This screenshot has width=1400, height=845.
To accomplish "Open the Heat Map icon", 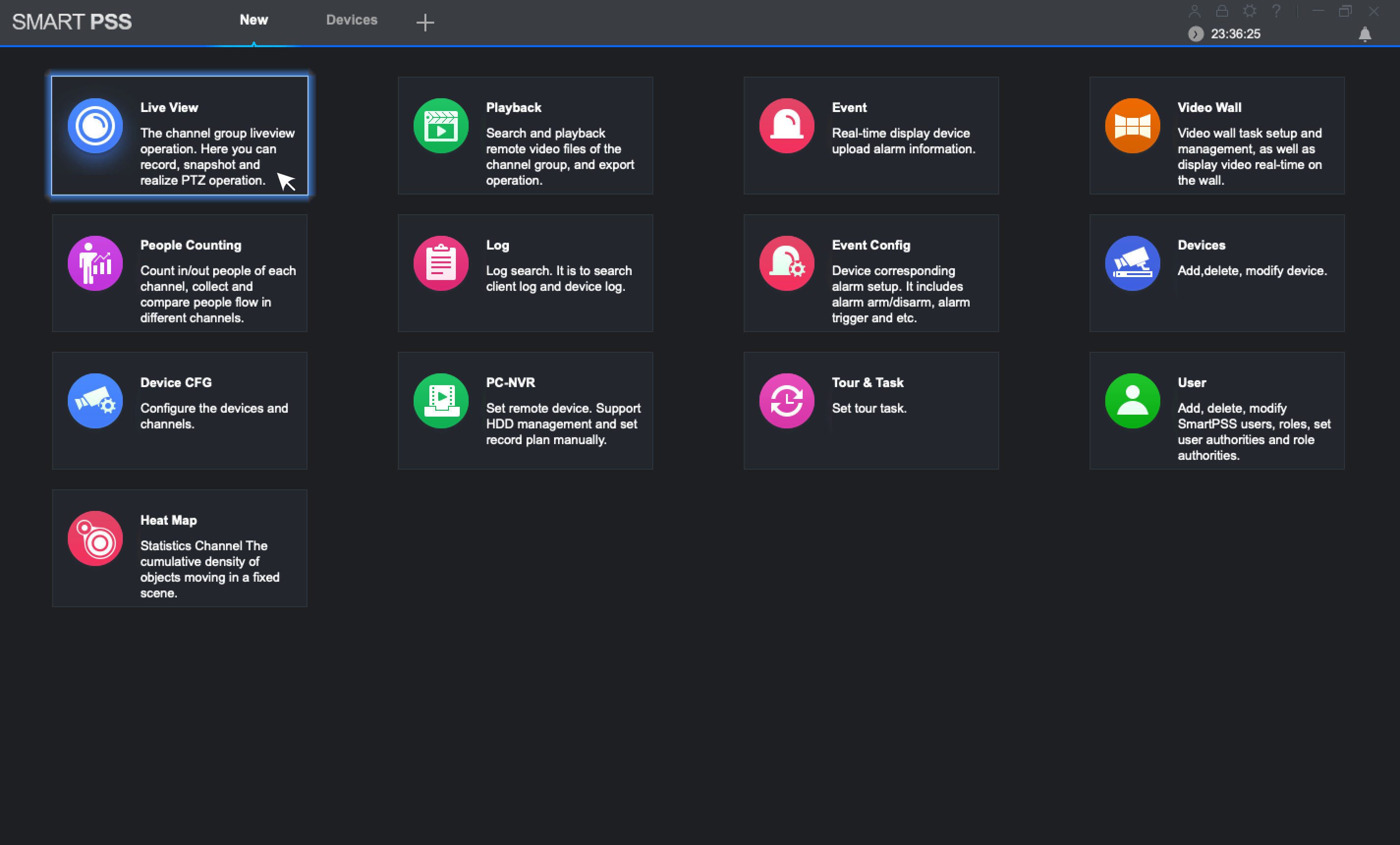I will [95, 538].
